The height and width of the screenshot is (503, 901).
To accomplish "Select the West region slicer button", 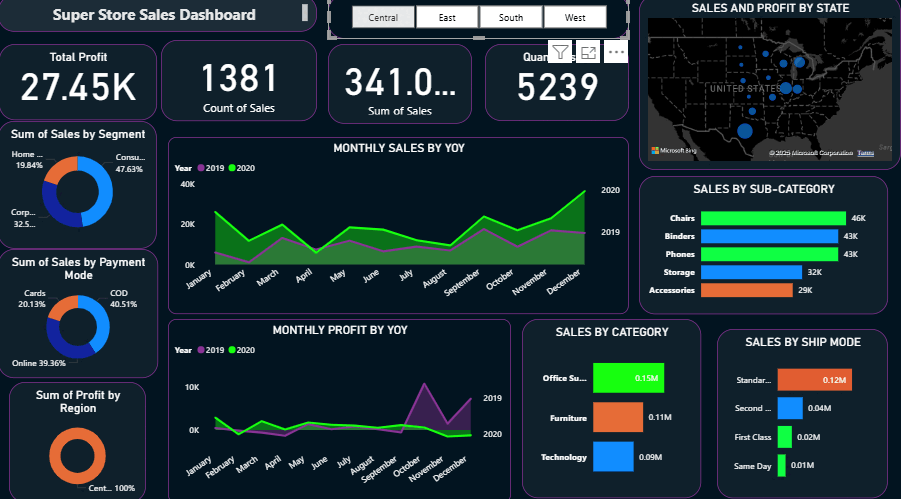I will pyautogui.click(x=575, y=17).
